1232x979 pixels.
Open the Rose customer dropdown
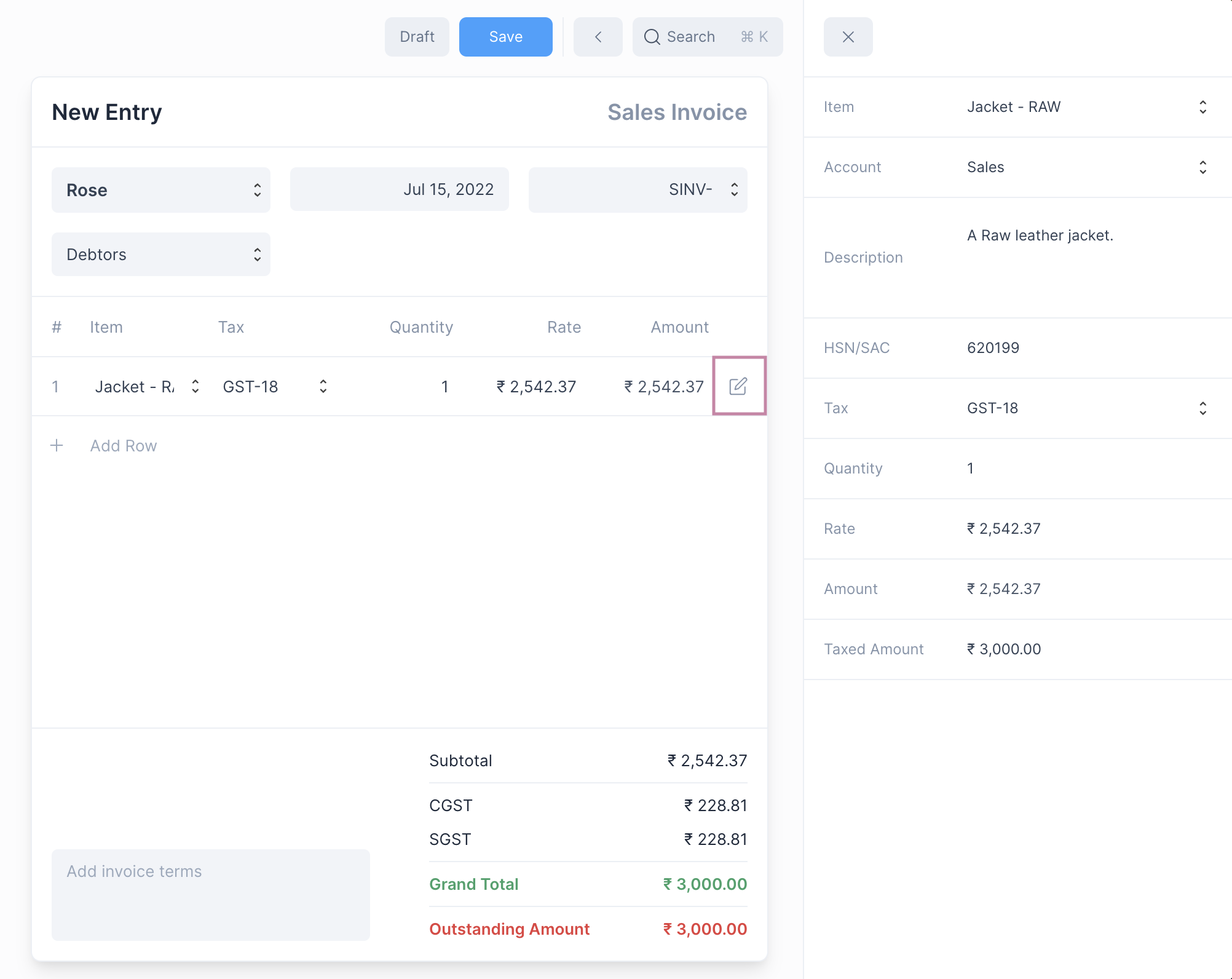click(x=160, y=190)
